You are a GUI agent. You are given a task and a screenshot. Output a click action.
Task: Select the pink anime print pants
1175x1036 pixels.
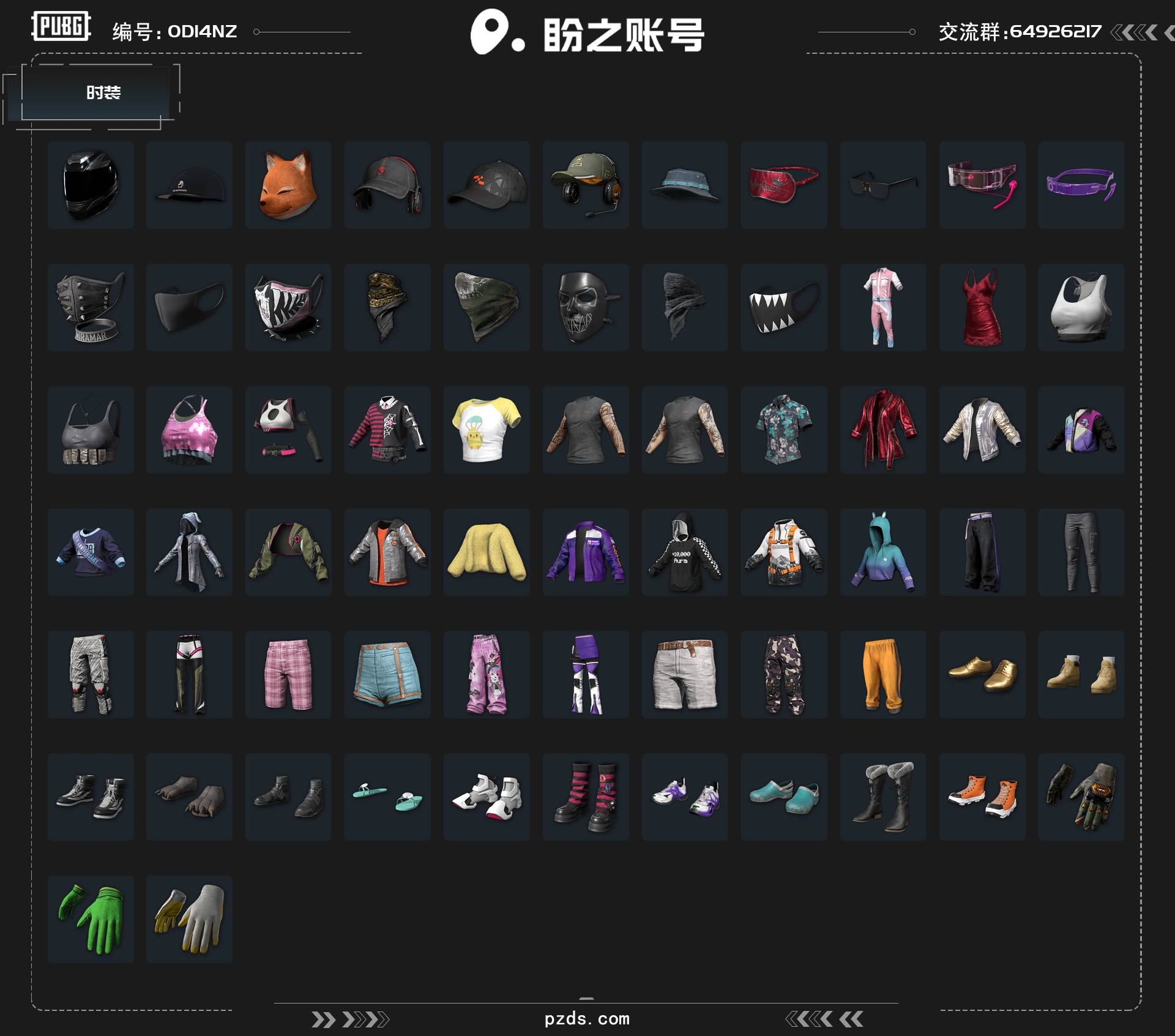coord(487,674)
